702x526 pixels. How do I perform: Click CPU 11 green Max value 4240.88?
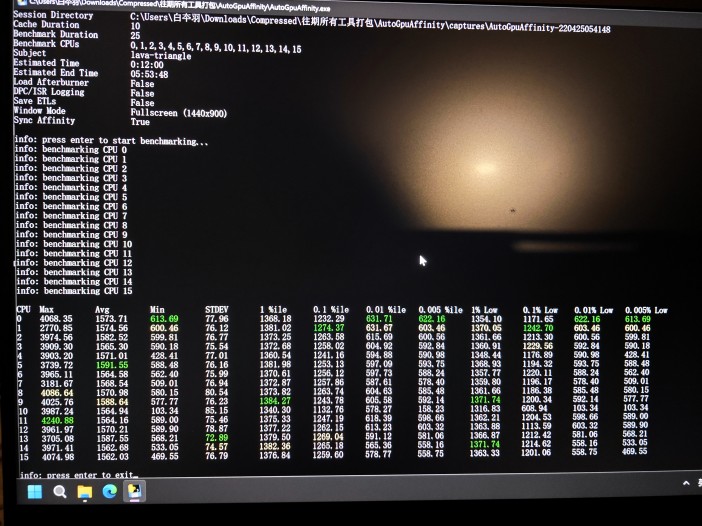pos(57,420)
